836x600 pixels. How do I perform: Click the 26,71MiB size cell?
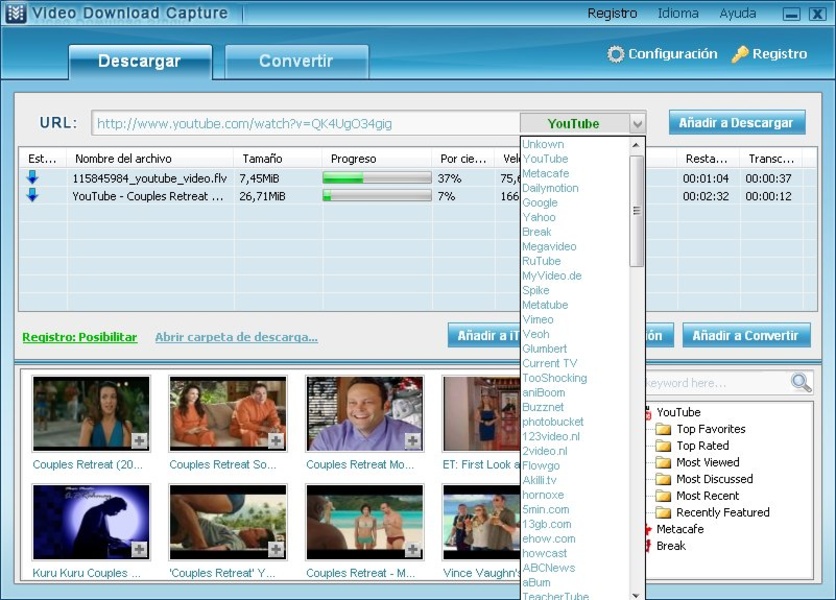click(x=262, y=196)
